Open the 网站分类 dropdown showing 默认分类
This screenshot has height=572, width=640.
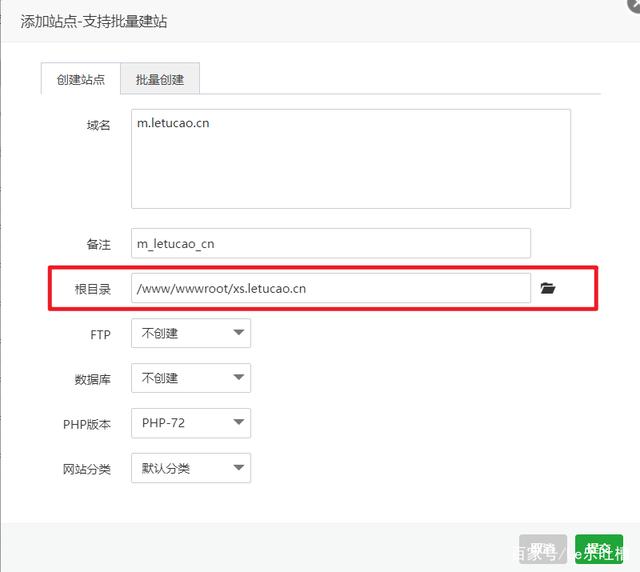coord(191,468)
